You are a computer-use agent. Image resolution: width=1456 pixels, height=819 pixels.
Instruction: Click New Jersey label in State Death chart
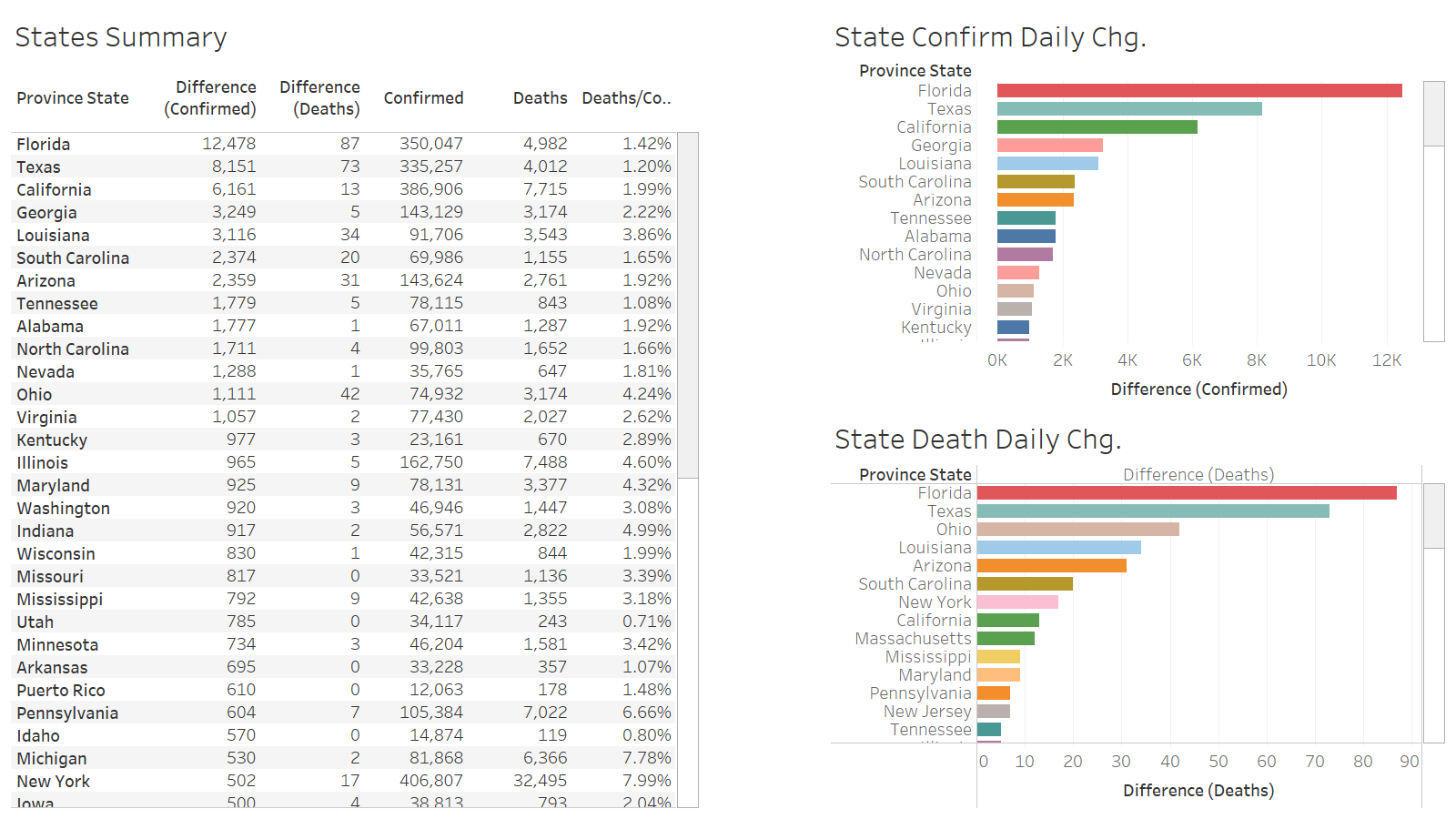click(x=927, y=712)
